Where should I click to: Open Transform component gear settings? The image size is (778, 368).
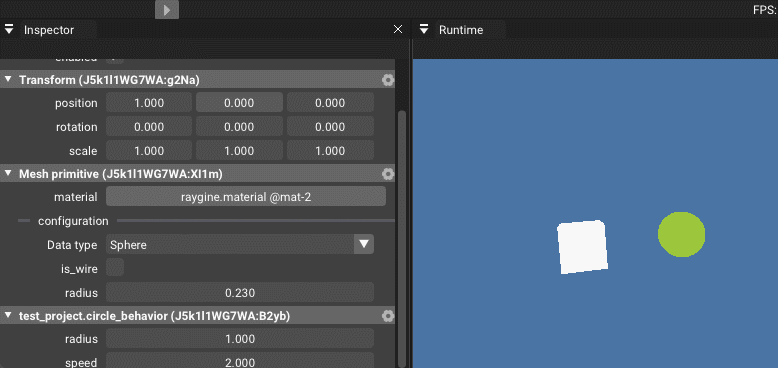[x=388, y=80]
